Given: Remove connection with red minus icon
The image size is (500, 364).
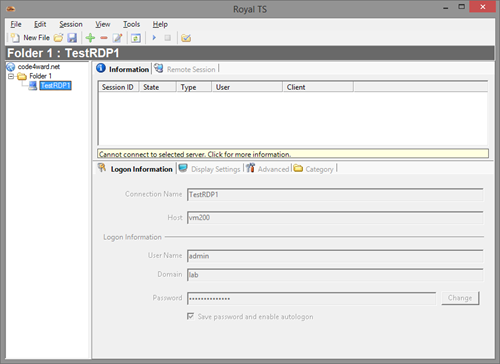Looking at the screenshot, I should (104, 38).
